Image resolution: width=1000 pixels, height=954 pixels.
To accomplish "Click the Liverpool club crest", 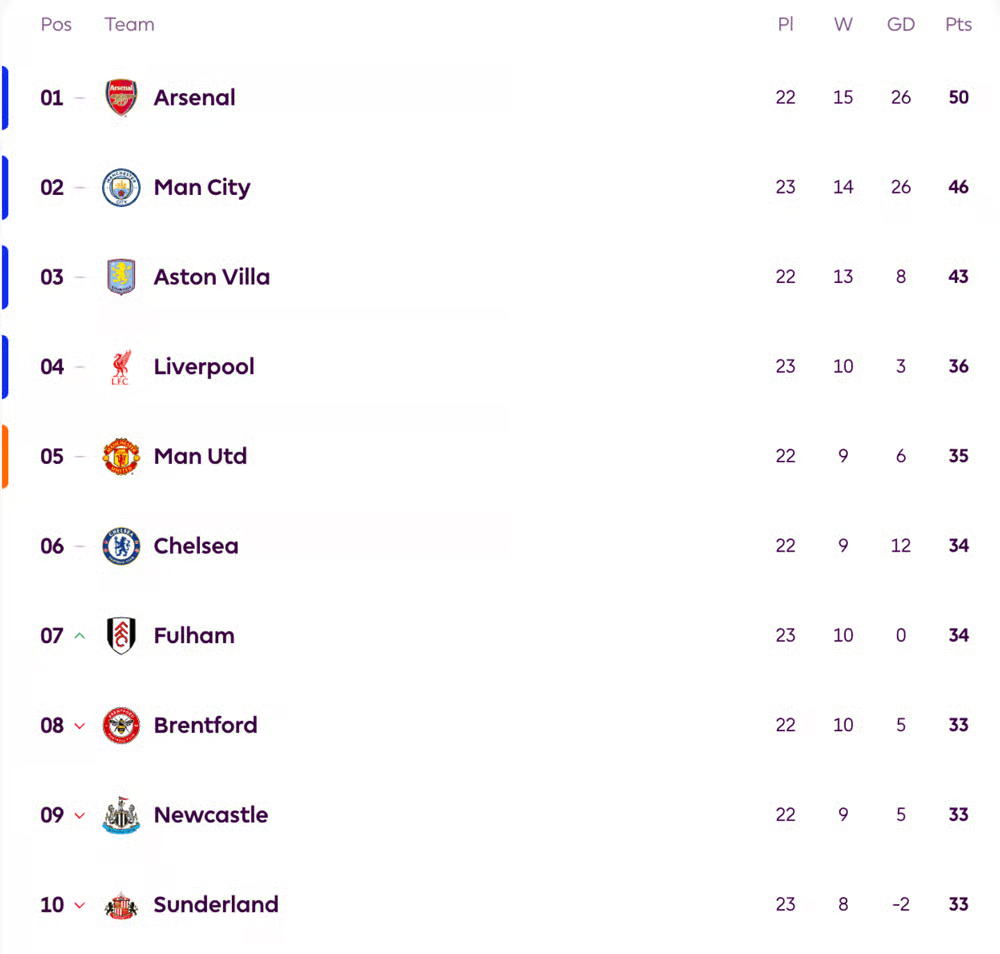I will click(x=120, y=366).
